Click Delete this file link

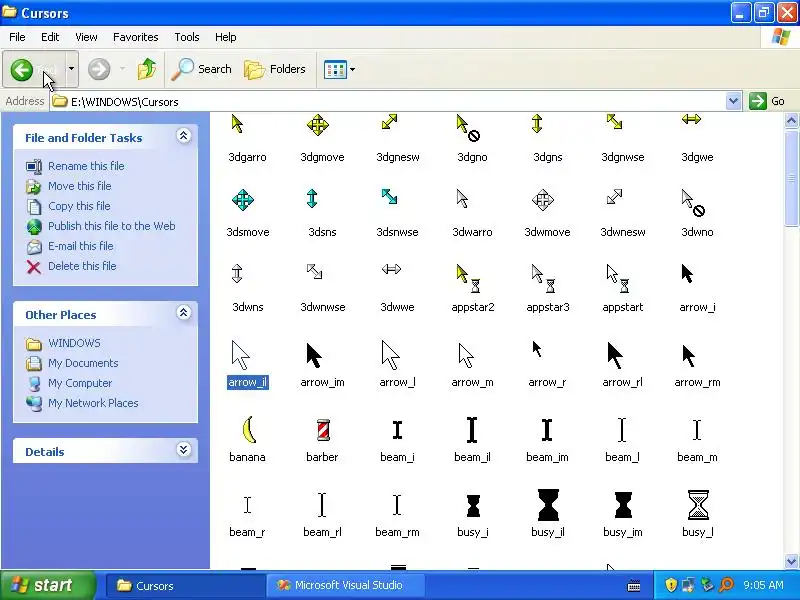[82, 266]
